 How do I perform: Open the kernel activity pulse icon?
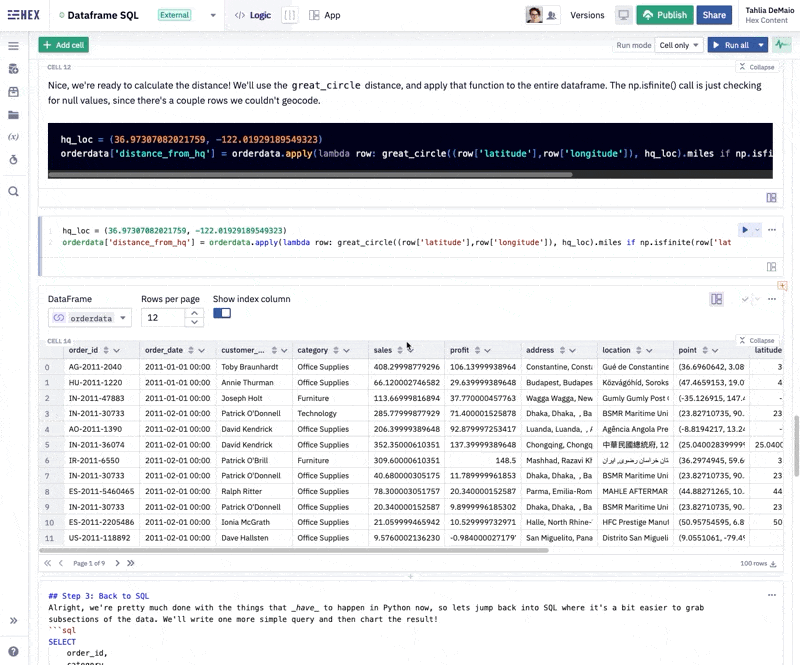(x=782, y=45)
